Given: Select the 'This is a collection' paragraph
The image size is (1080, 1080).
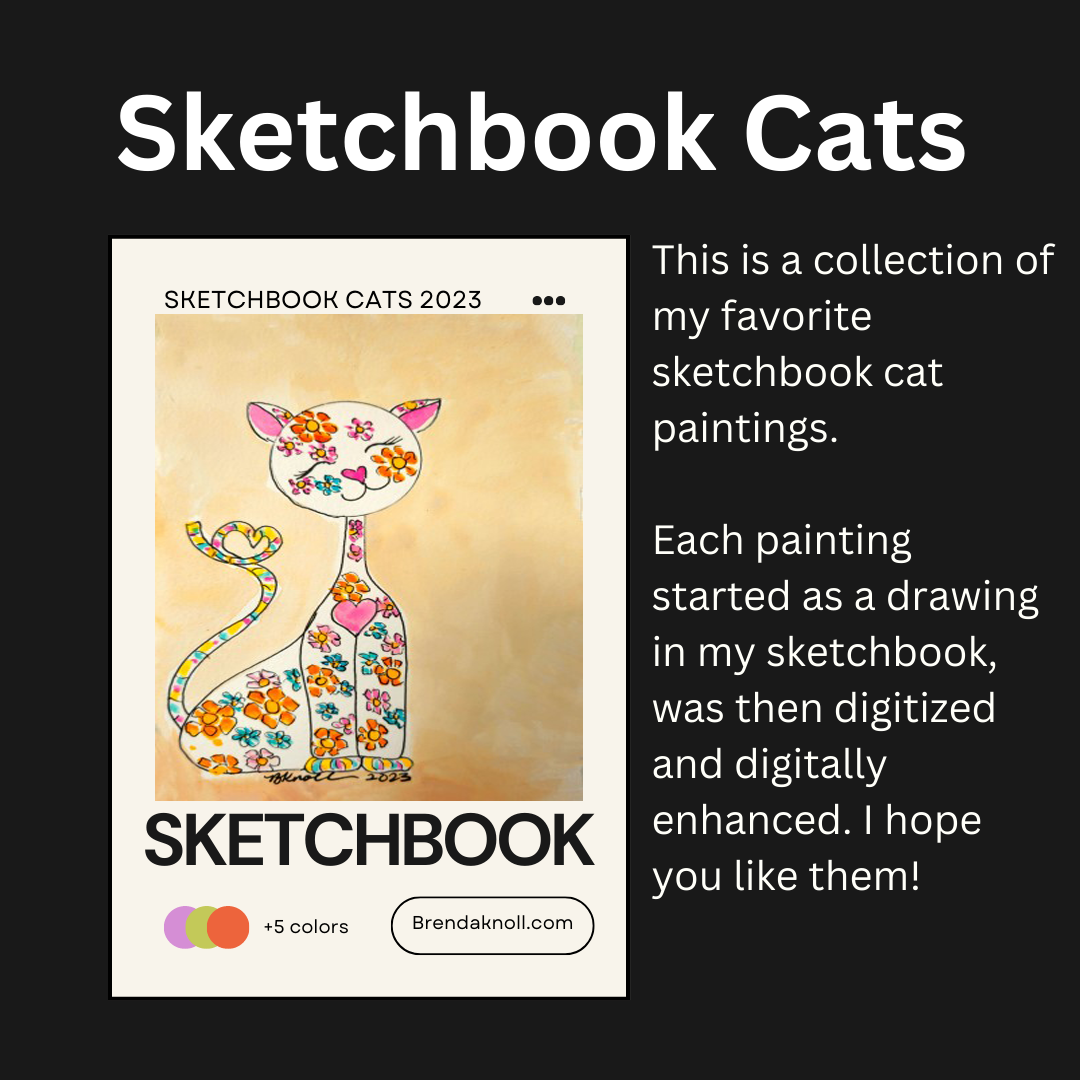Looking at the screenshot, I should [x=853, y=344].
